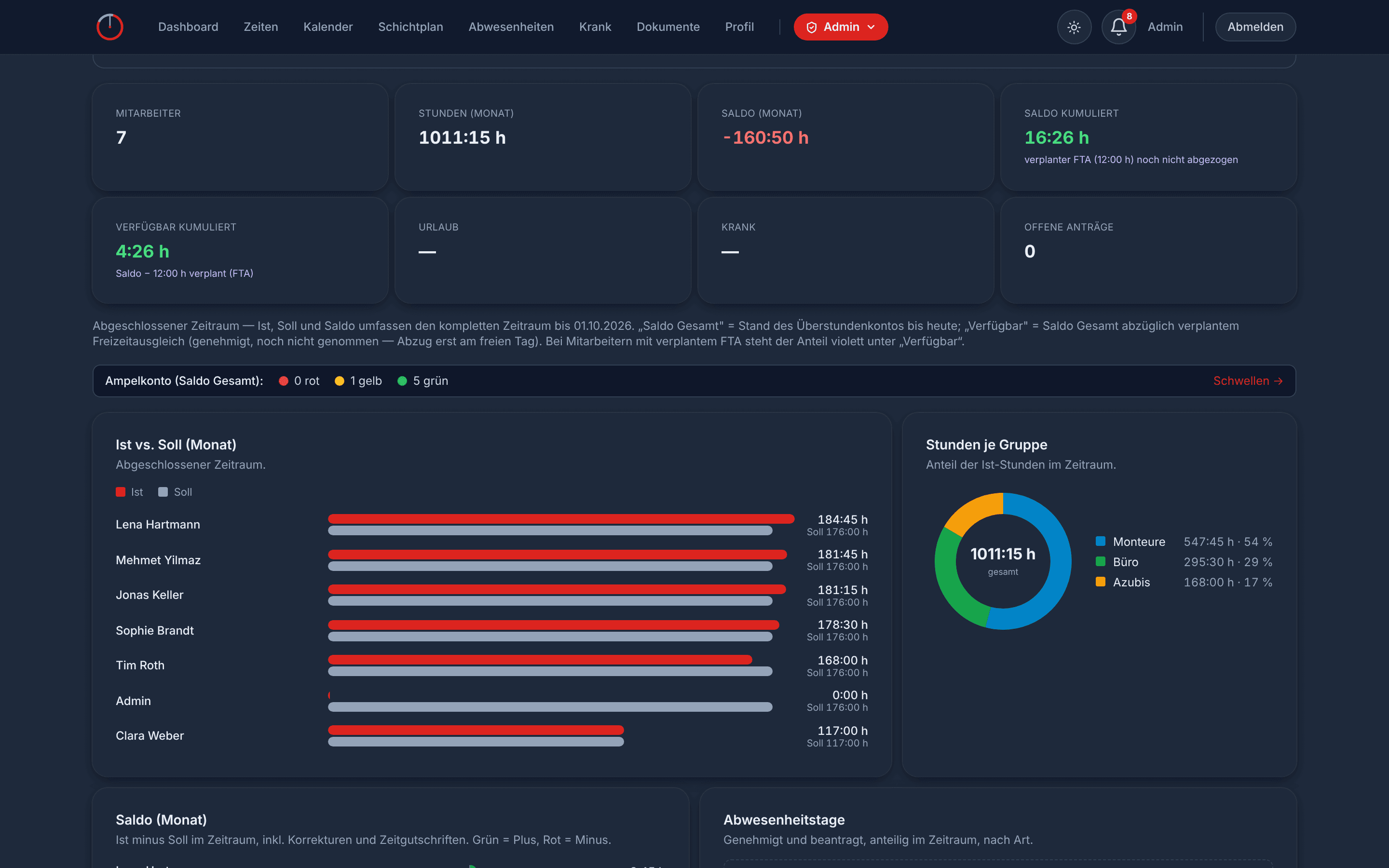Open the Dashboard nav item

(188, 27)
